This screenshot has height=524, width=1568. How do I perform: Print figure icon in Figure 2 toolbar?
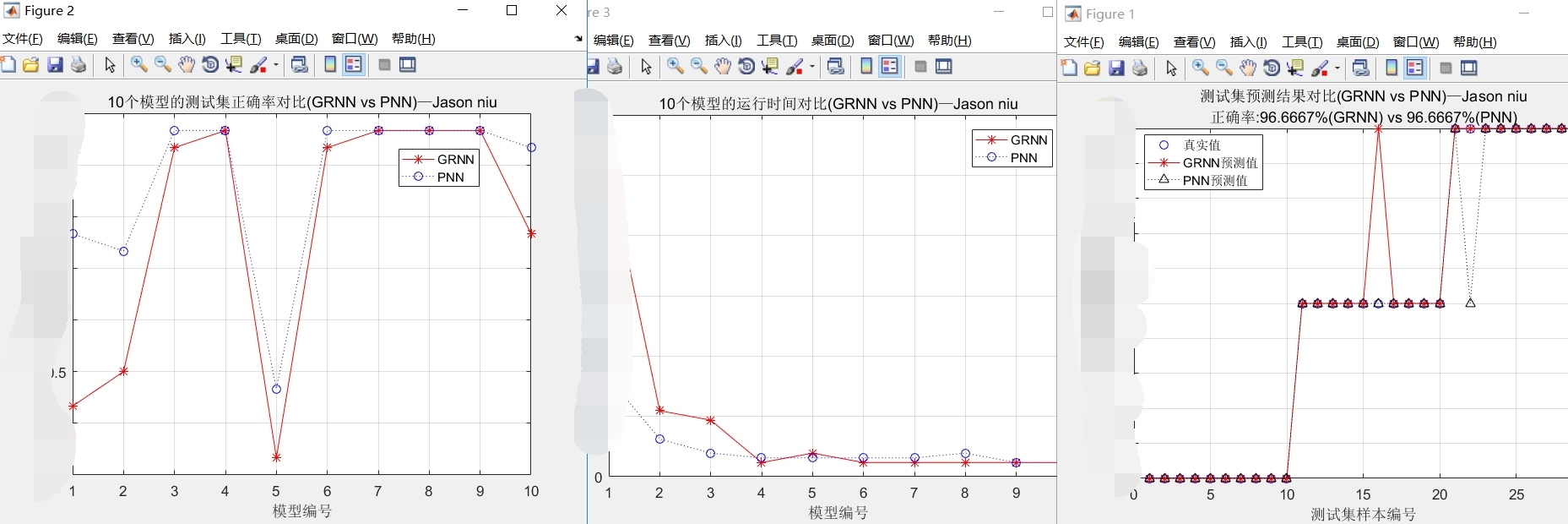(79, 65)
